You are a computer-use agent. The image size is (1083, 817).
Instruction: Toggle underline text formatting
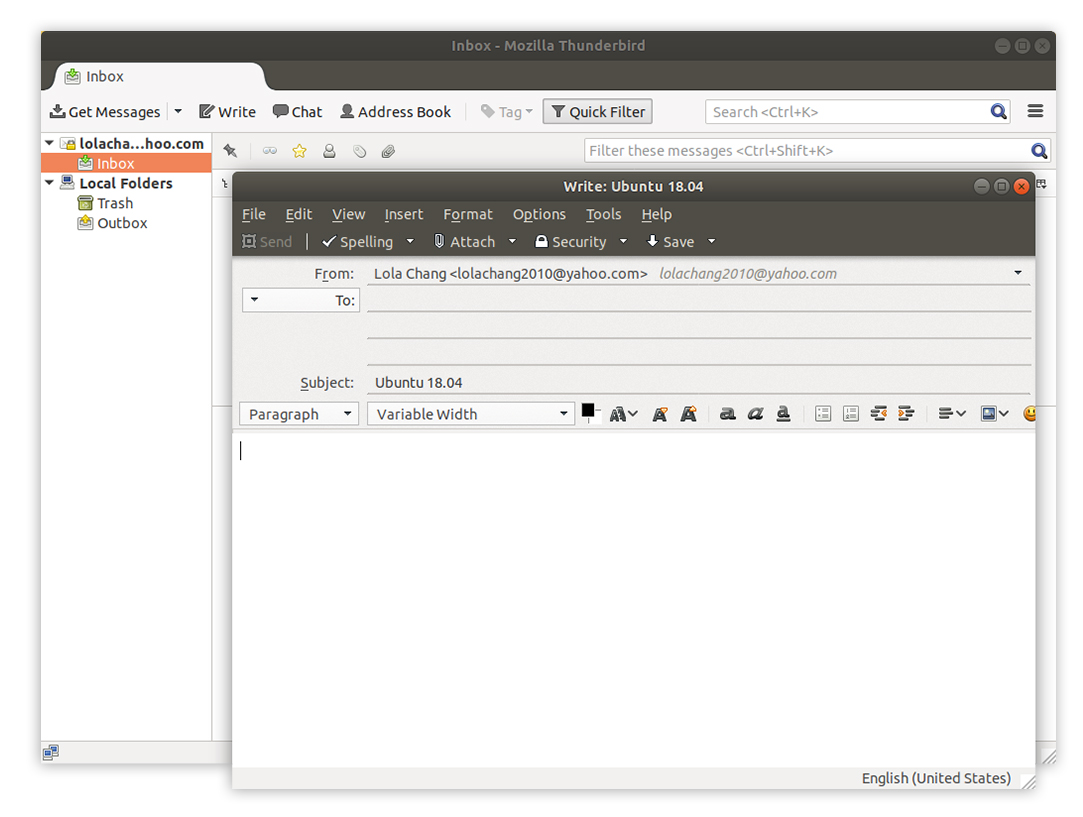point(783,414)
